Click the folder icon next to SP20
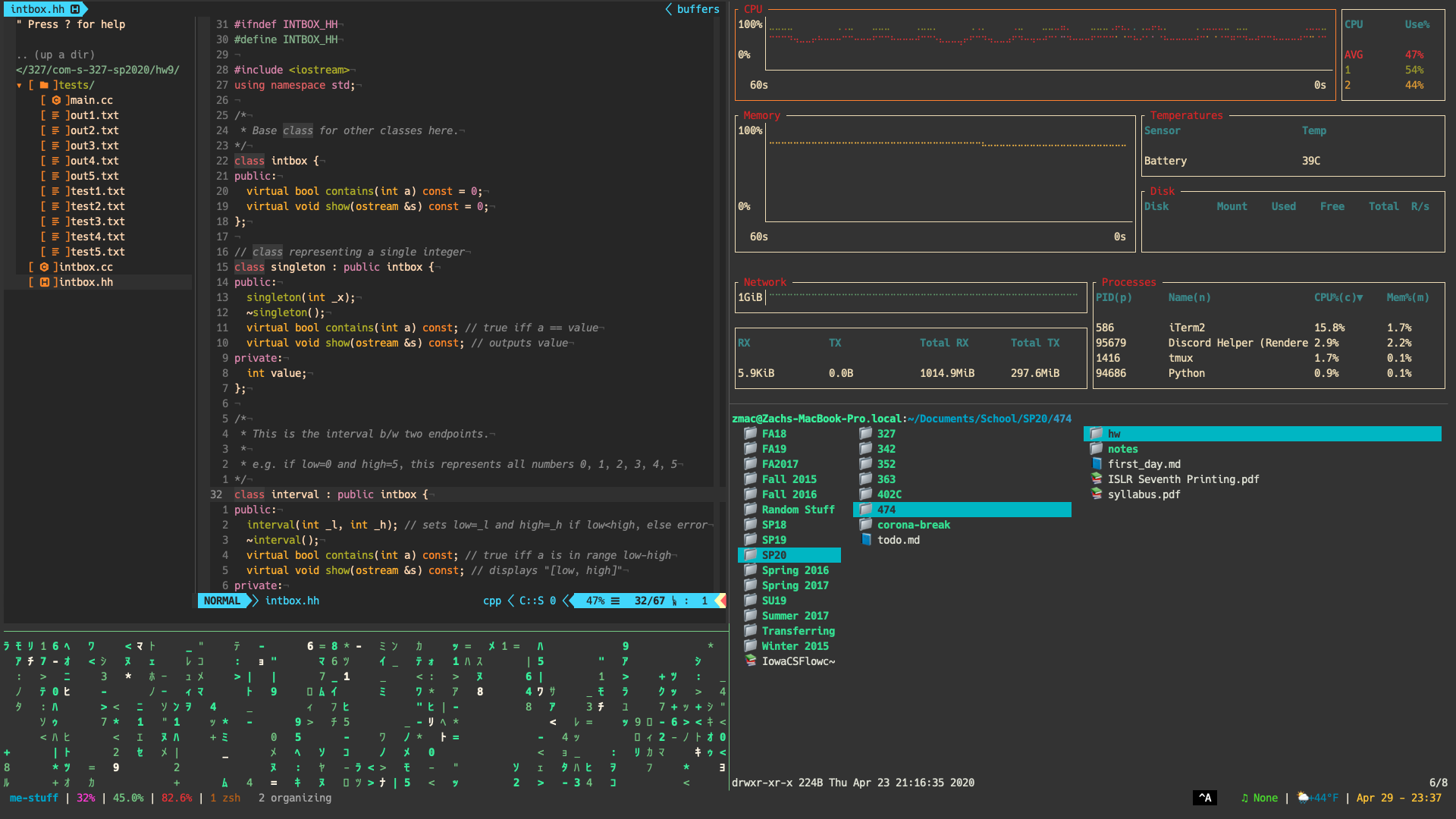Image resolution: width=1456 pixels, height=819 pixels. click(x=750, y=554)
